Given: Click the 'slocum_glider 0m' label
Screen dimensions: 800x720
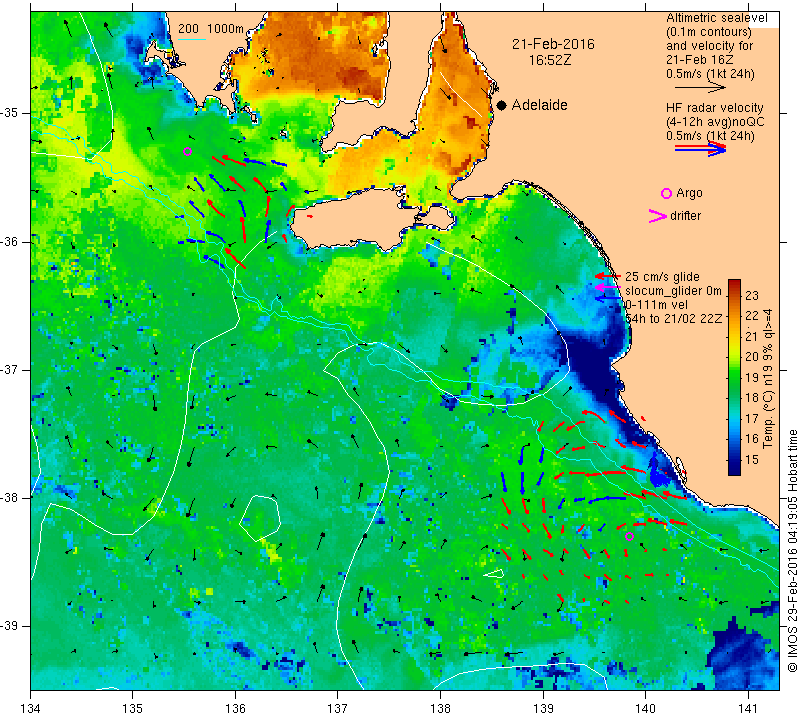Looking at the screenshot, I should (x=673, y=291).
